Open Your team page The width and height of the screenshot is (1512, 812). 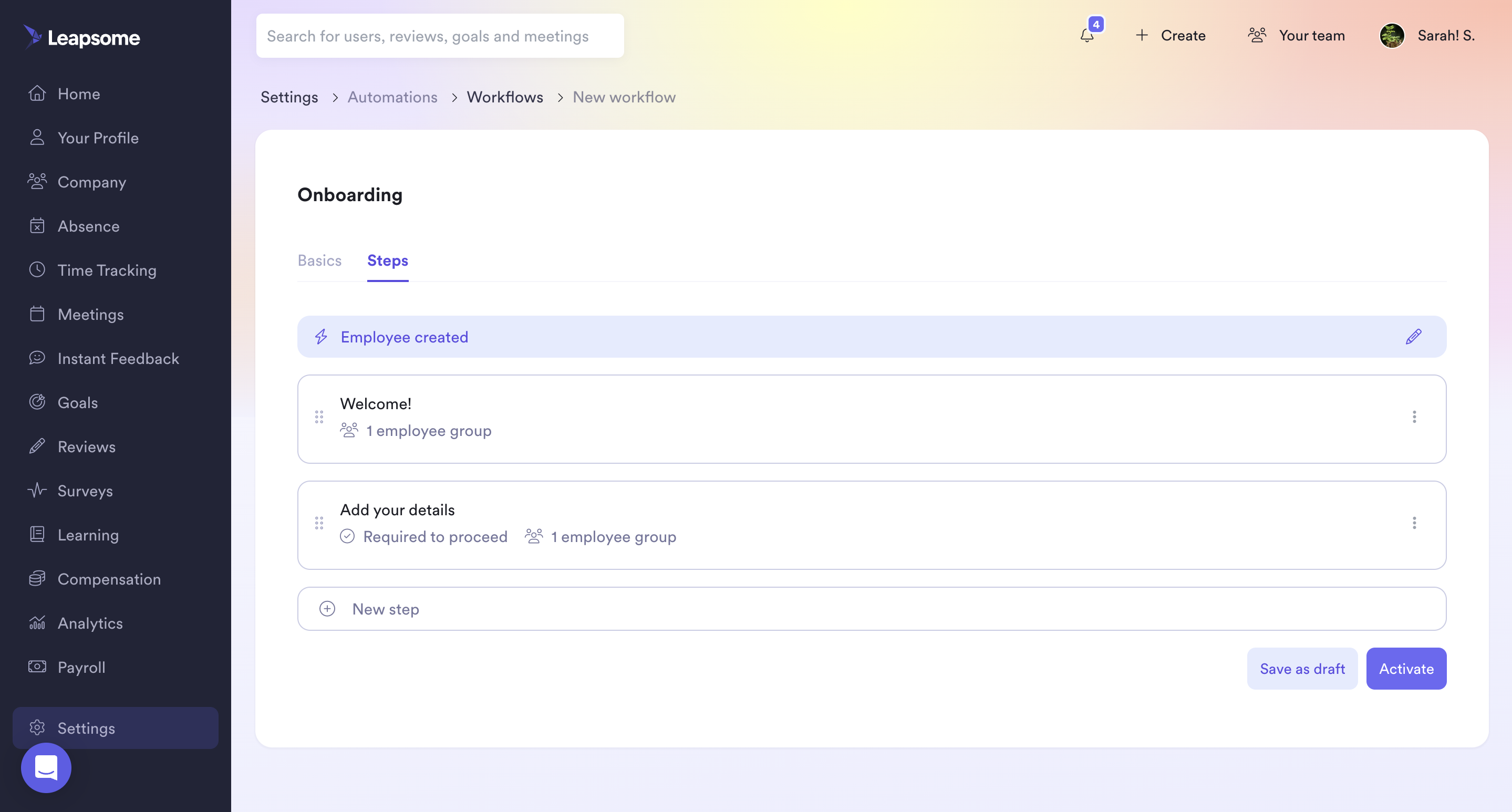1296,36
